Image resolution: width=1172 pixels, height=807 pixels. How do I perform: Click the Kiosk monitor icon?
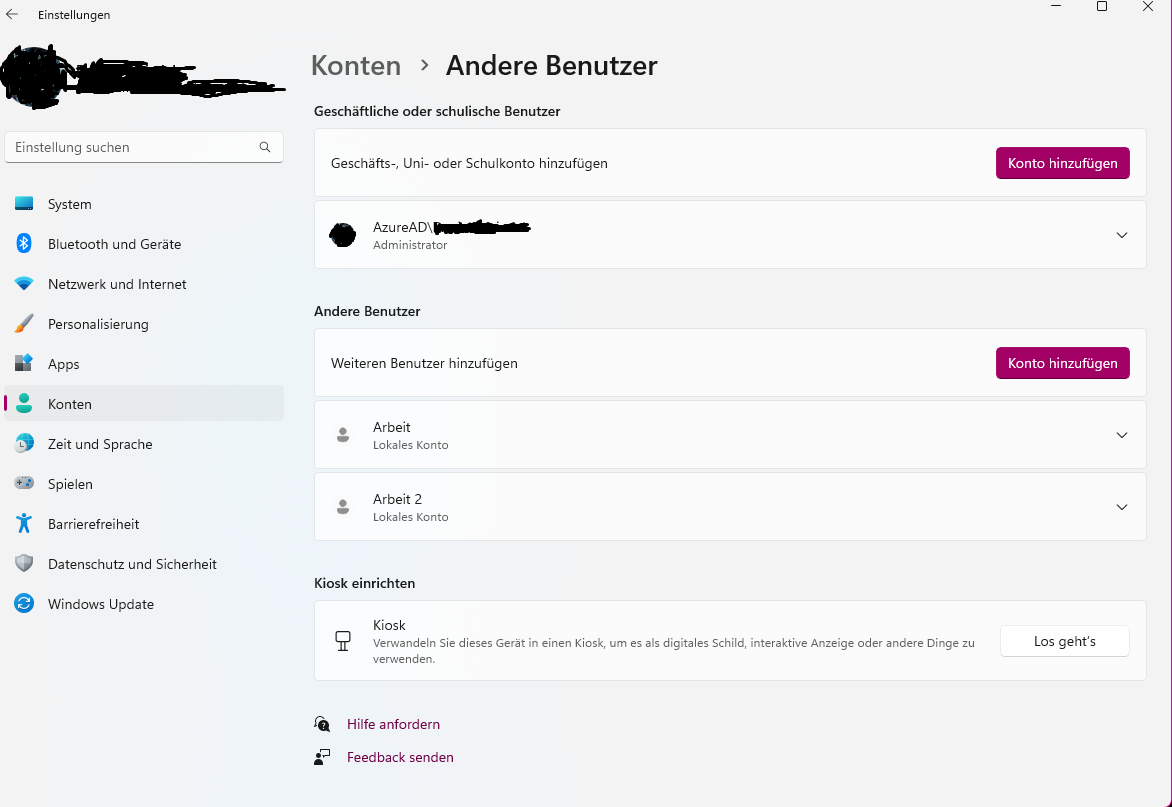point(343,641)
